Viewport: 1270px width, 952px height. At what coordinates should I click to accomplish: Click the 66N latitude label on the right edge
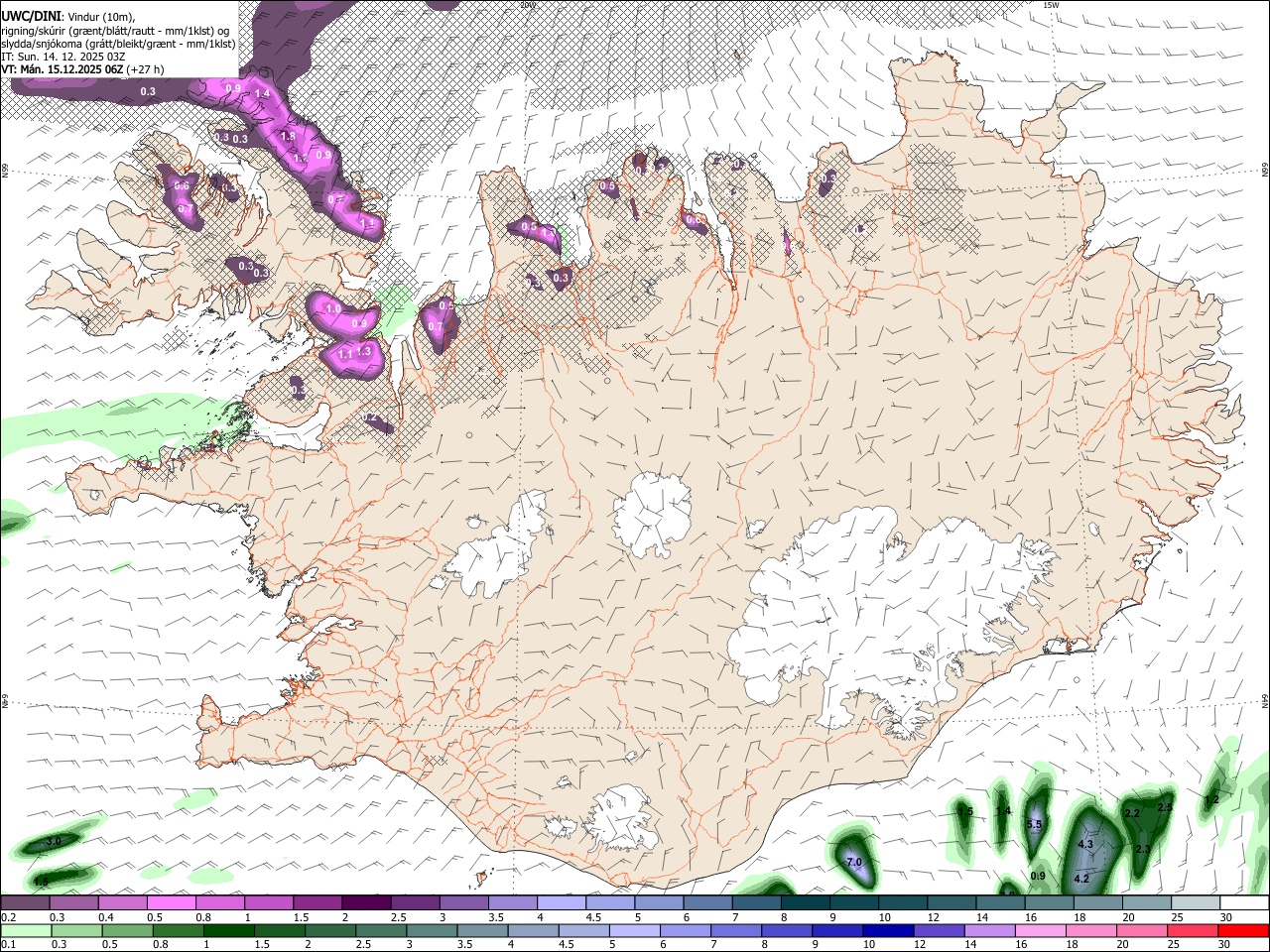(x=1265, y=170)
